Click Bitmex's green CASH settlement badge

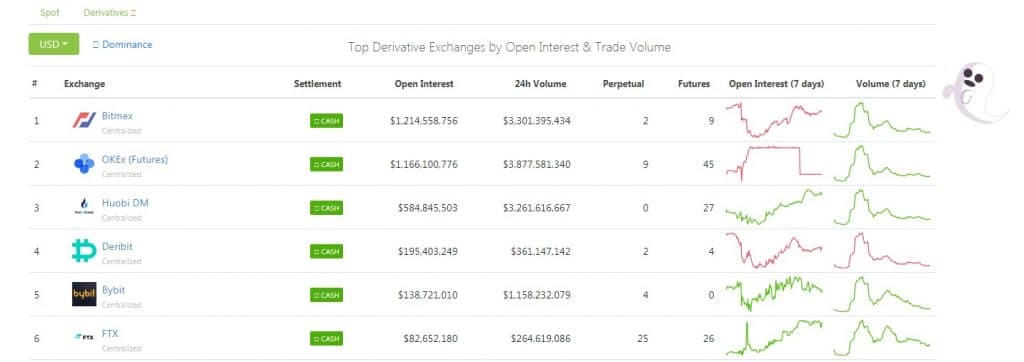(326, 121)
